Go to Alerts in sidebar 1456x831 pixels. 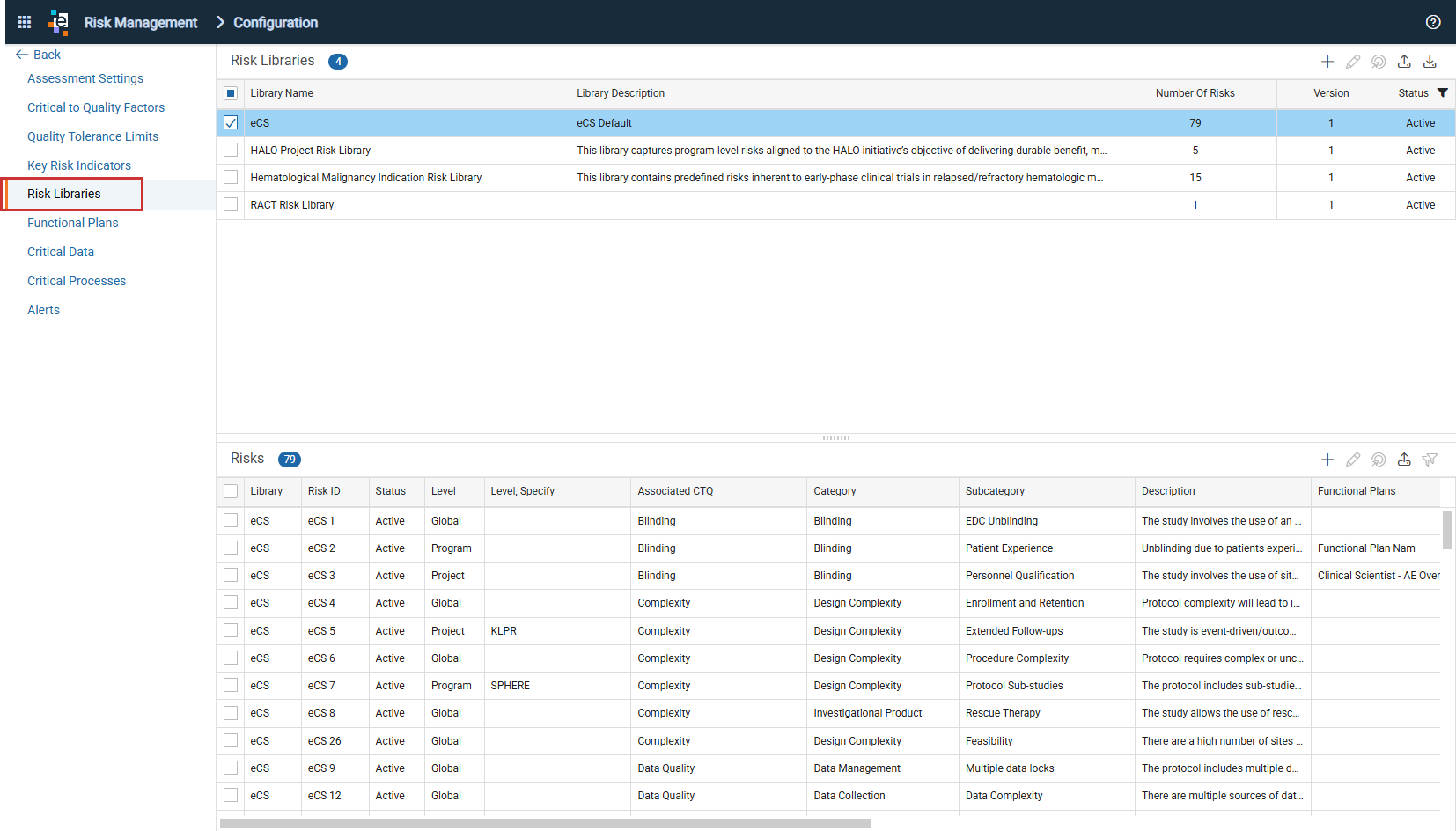[x=43, y=310]
